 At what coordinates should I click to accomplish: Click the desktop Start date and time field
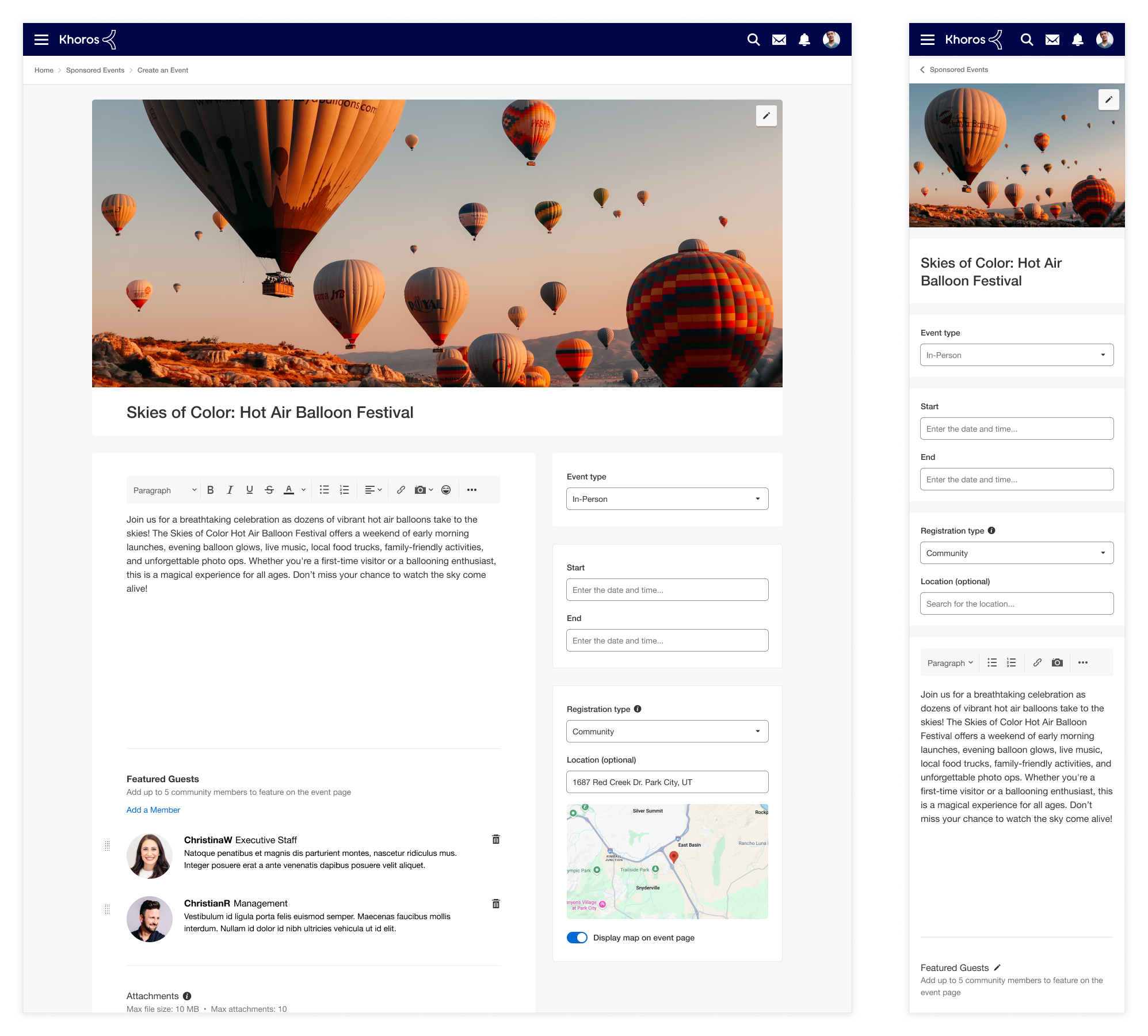click(x=667, y=590)
